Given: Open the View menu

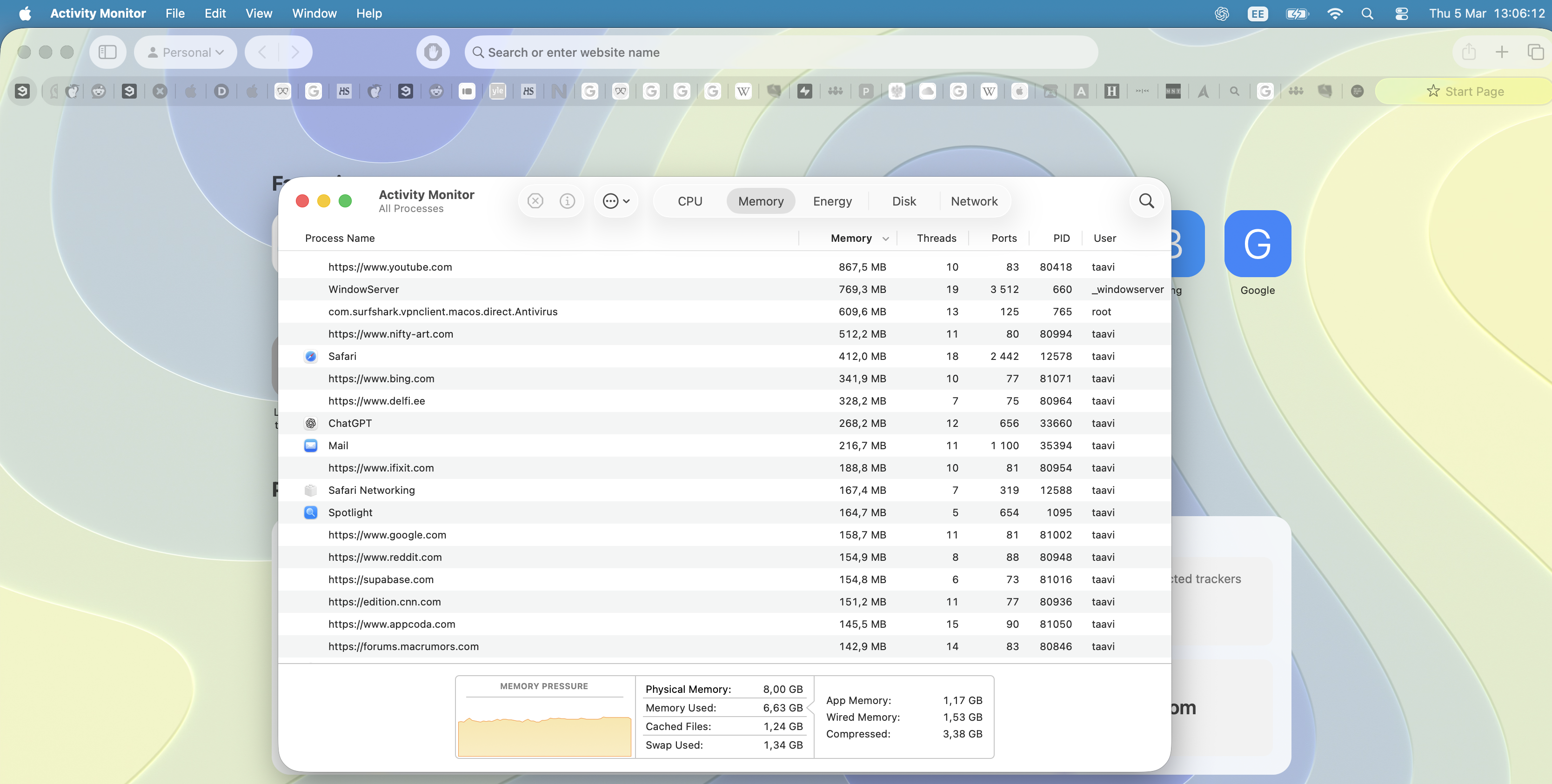Looking at the screenshot, I should tap(259, 13).
